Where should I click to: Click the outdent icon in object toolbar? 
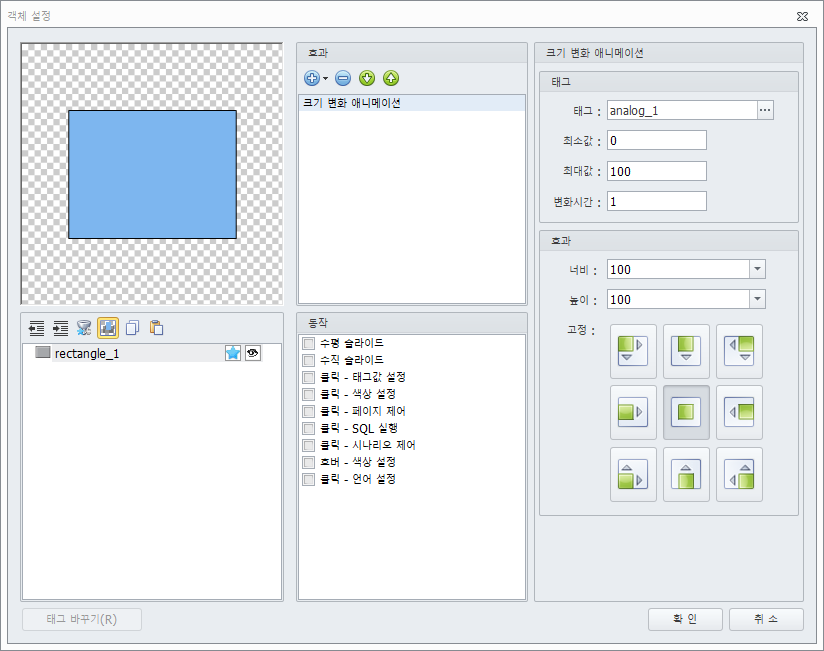(36, 328)
